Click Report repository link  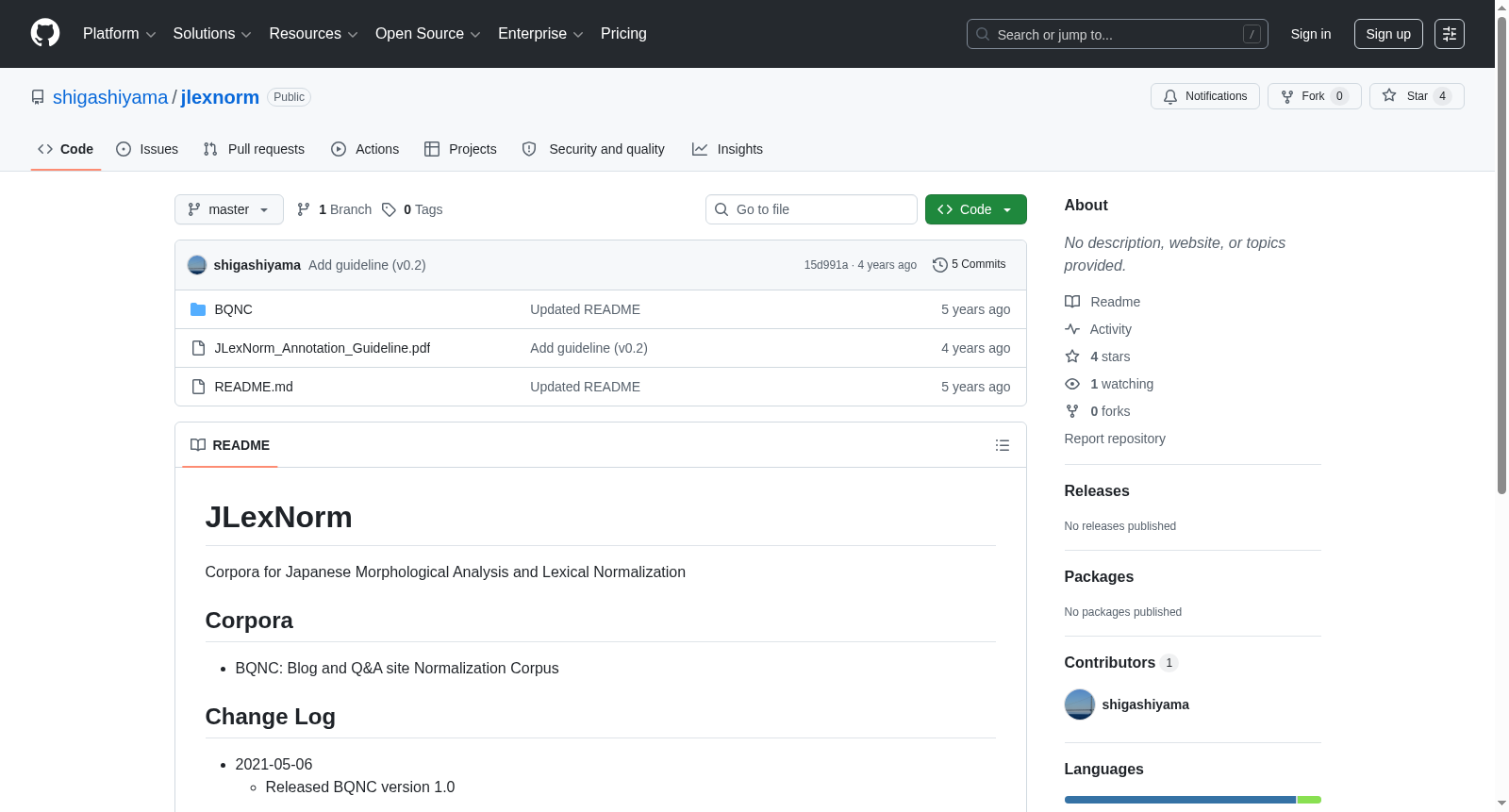1115,439
